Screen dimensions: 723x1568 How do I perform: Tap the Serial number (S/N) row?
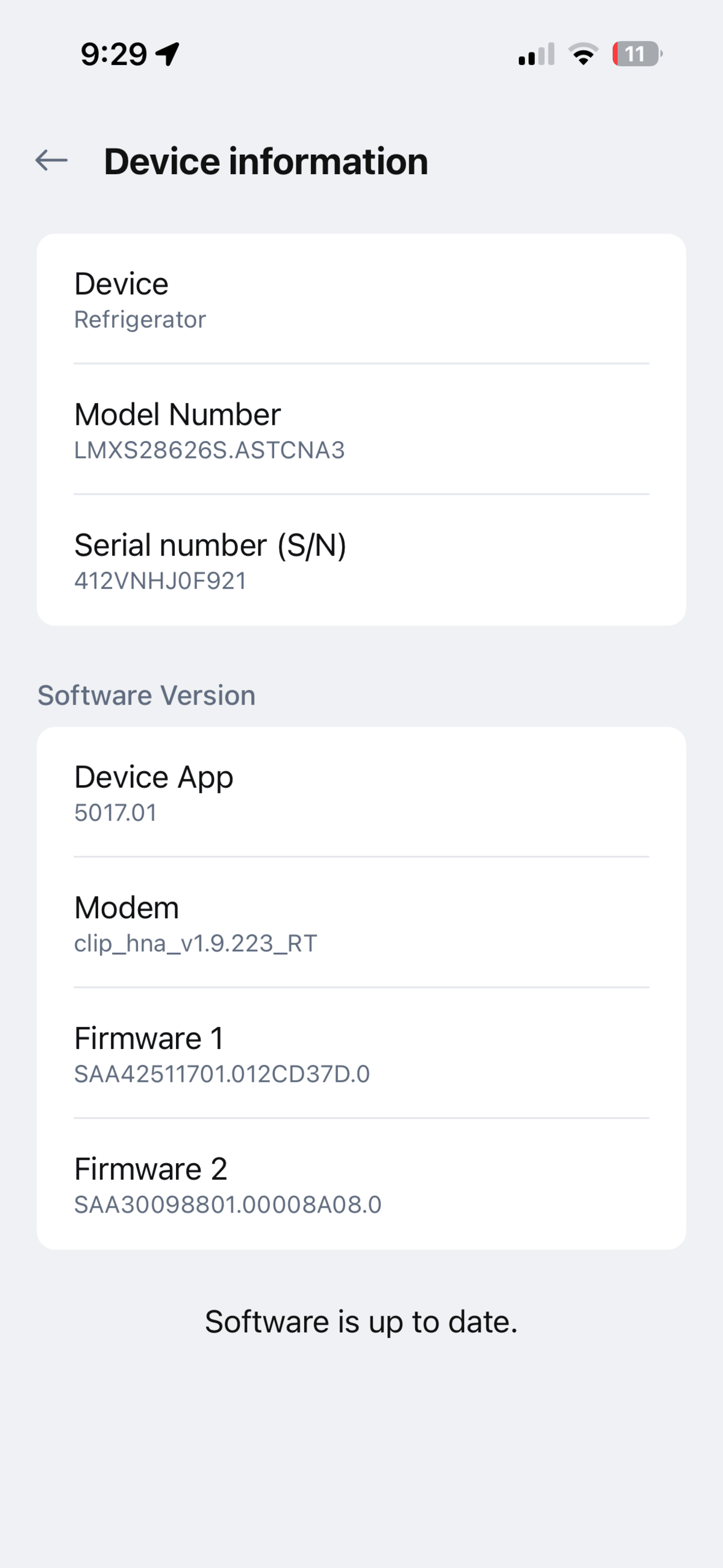tap(361, 560)
